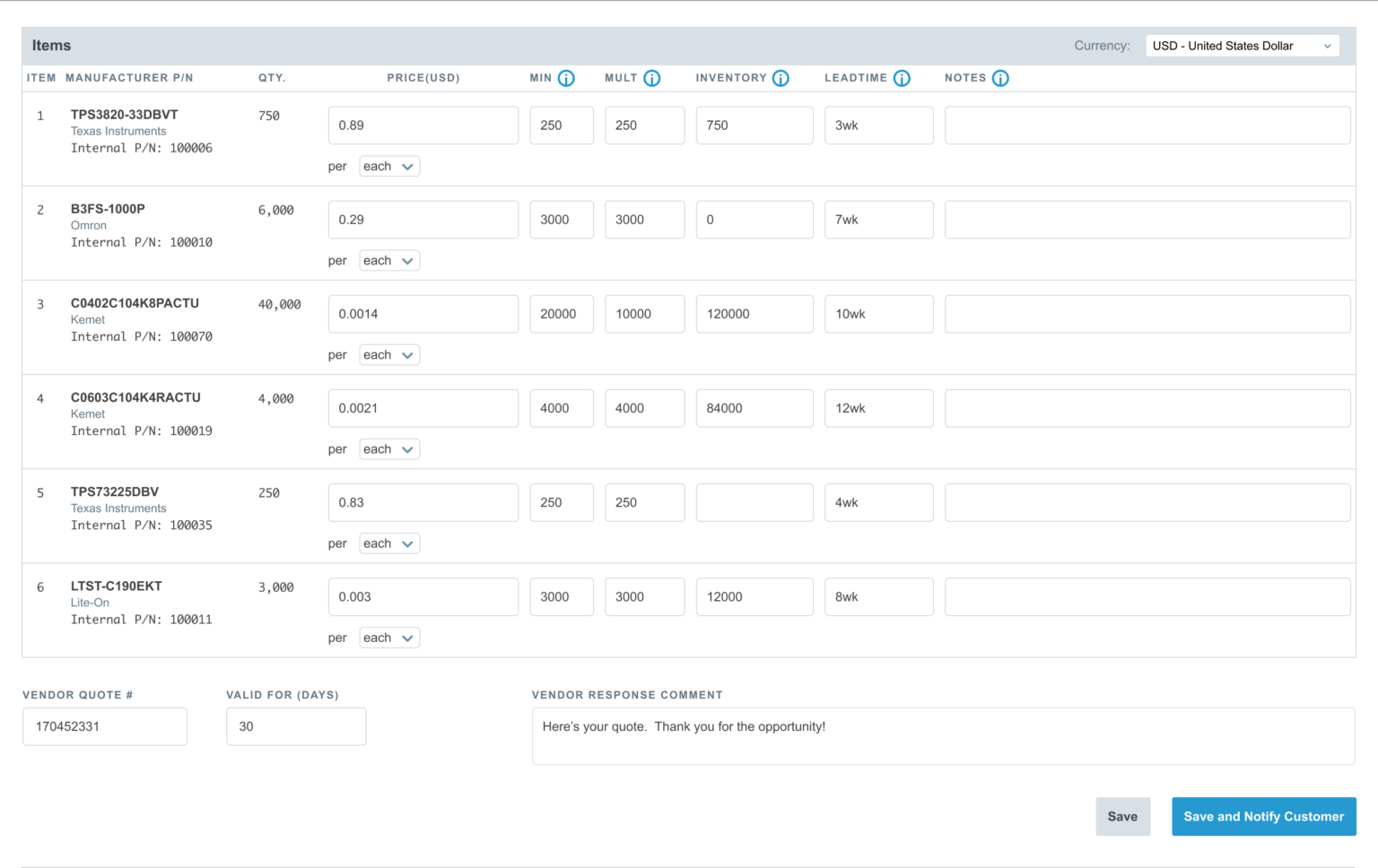The height and width of the screenshot is (868, 1378).
Task: Open the MIN column info tooltip
Action: pos(566,78)
